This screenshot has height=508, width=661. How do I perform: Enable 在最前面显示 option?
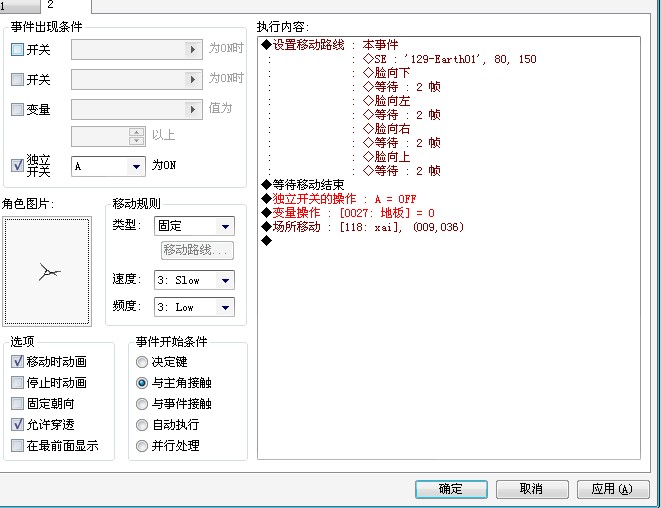17,445
